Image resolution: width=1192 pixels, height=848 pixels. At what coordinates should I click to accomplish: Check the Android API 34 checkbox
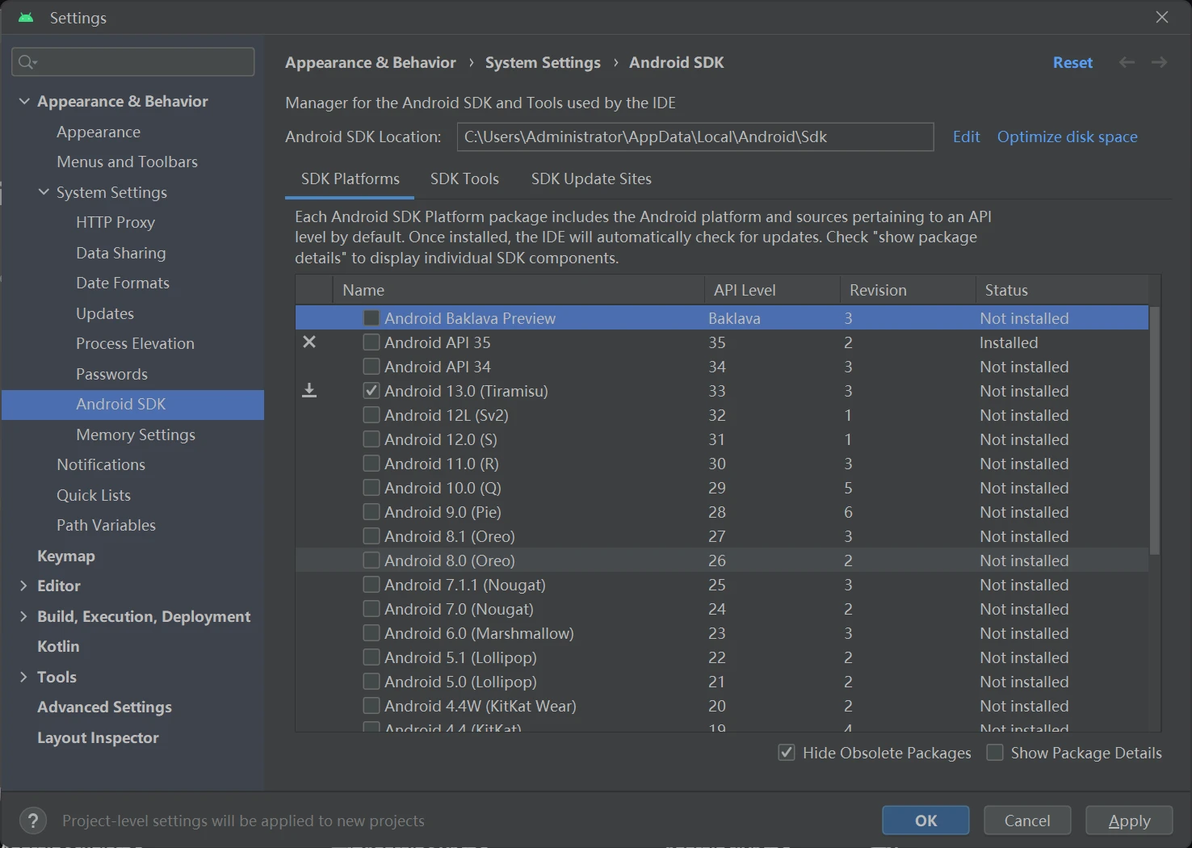click(371, 367)
